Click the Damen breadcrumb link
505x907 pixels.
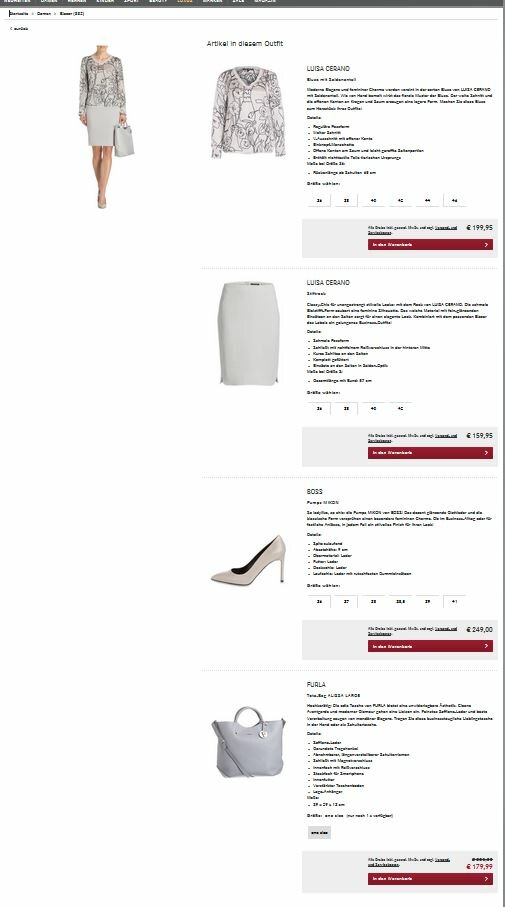coord(44,13)
